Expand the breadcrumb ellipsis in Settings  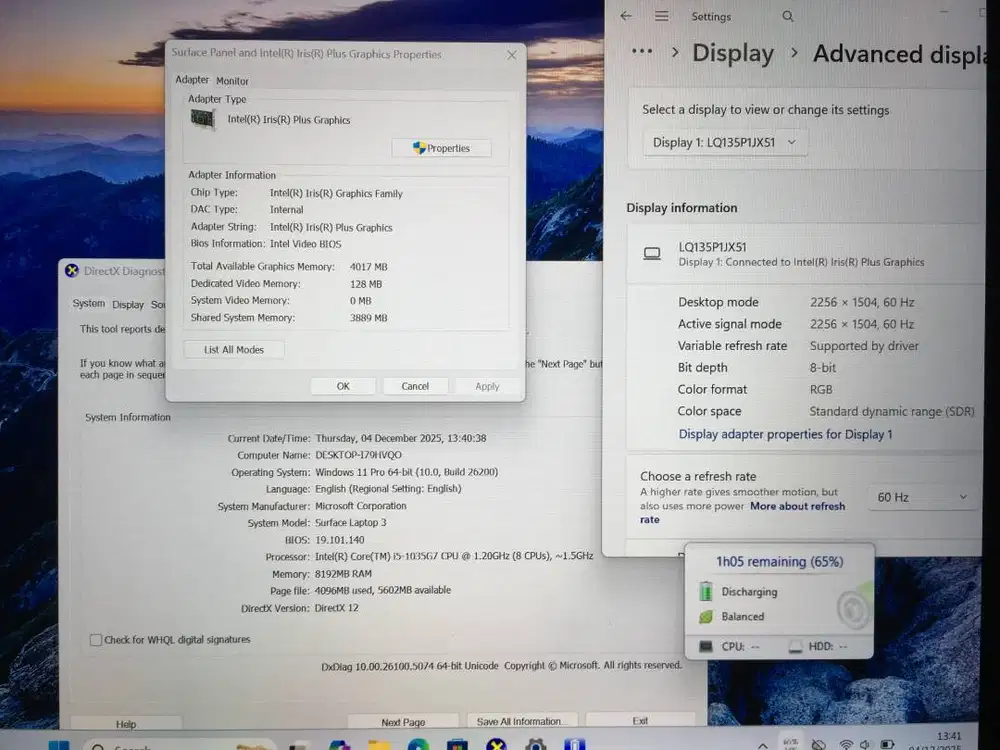tap(642, 52)
